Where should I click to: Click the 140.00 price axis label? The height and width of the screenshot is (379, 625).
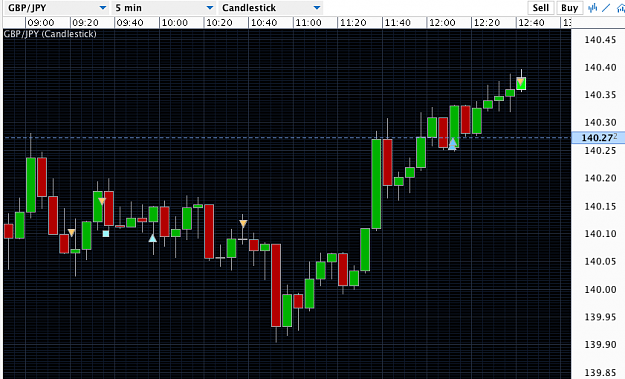click(600, 289)
